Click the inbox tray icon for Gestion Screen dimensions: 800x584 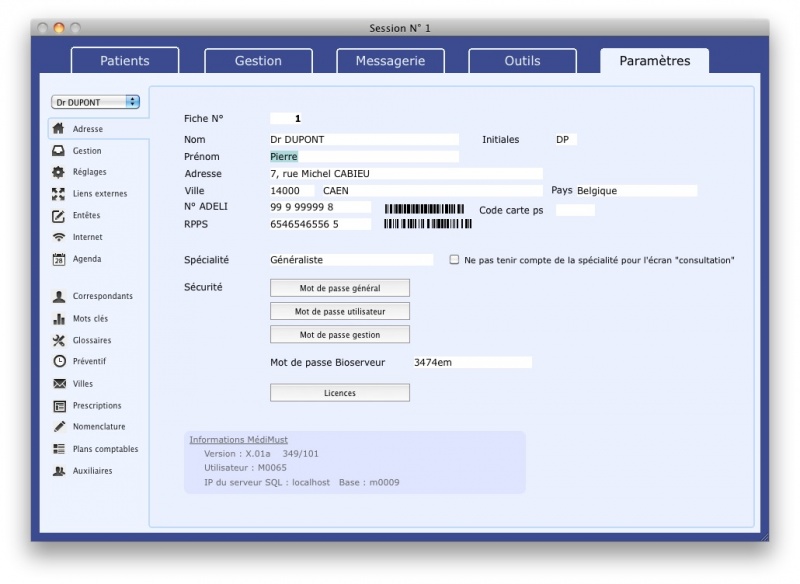pyautogui.click(x=59, y=150)
